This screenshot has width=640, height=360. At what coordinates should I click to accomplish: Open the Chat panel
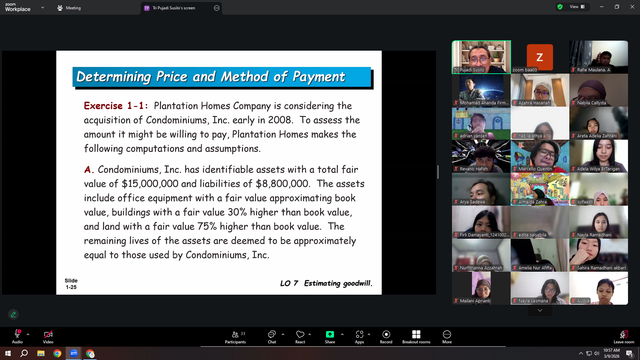coord(272,337)
